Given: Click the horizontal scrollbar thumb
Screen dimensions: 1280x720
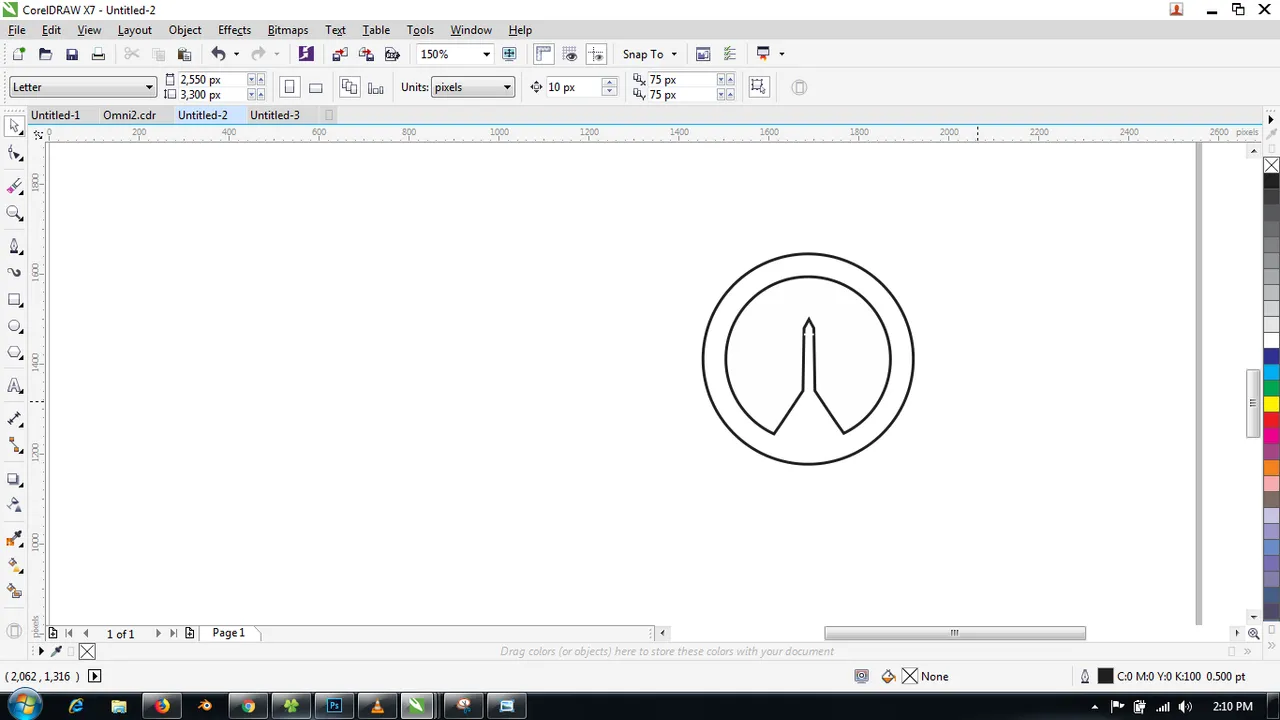Looking at the screenshot, I should [x=954, y=633].
